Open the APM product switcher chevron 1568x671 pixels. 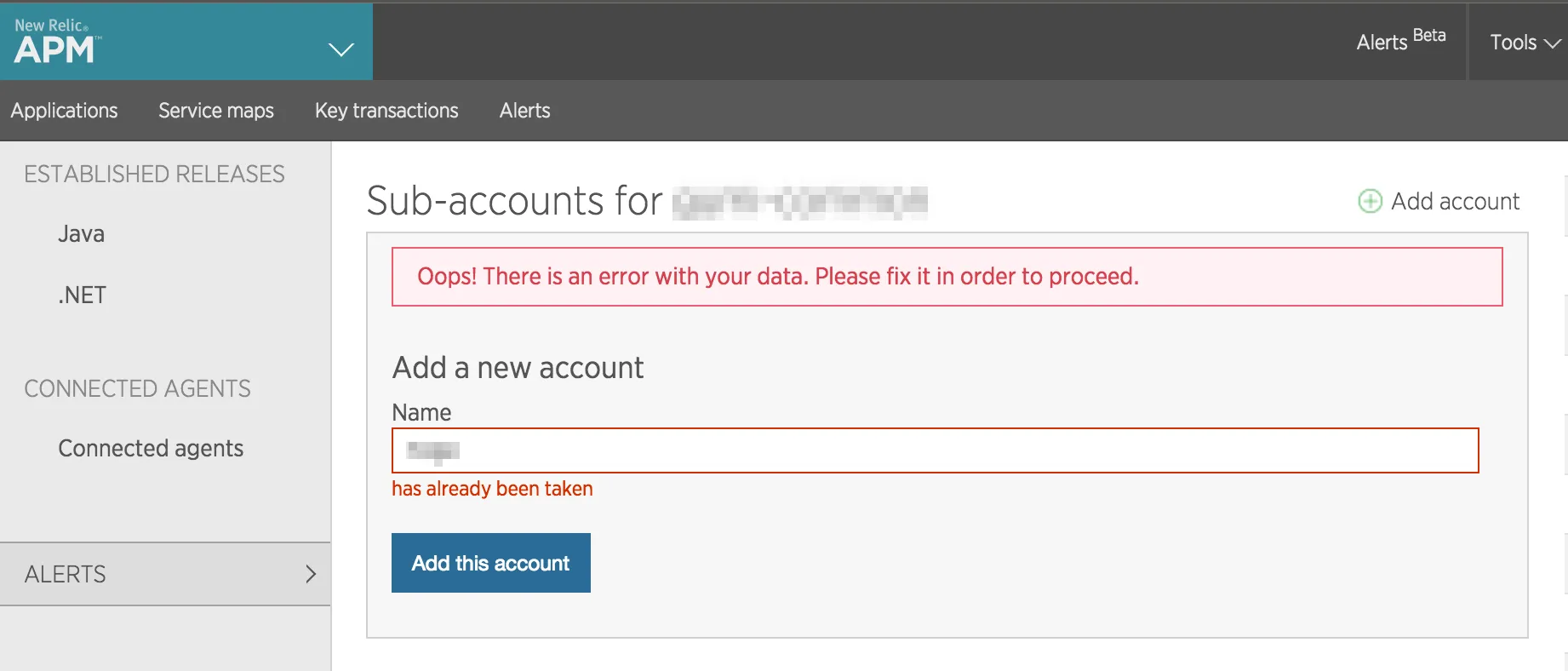(x=341, y=49)
